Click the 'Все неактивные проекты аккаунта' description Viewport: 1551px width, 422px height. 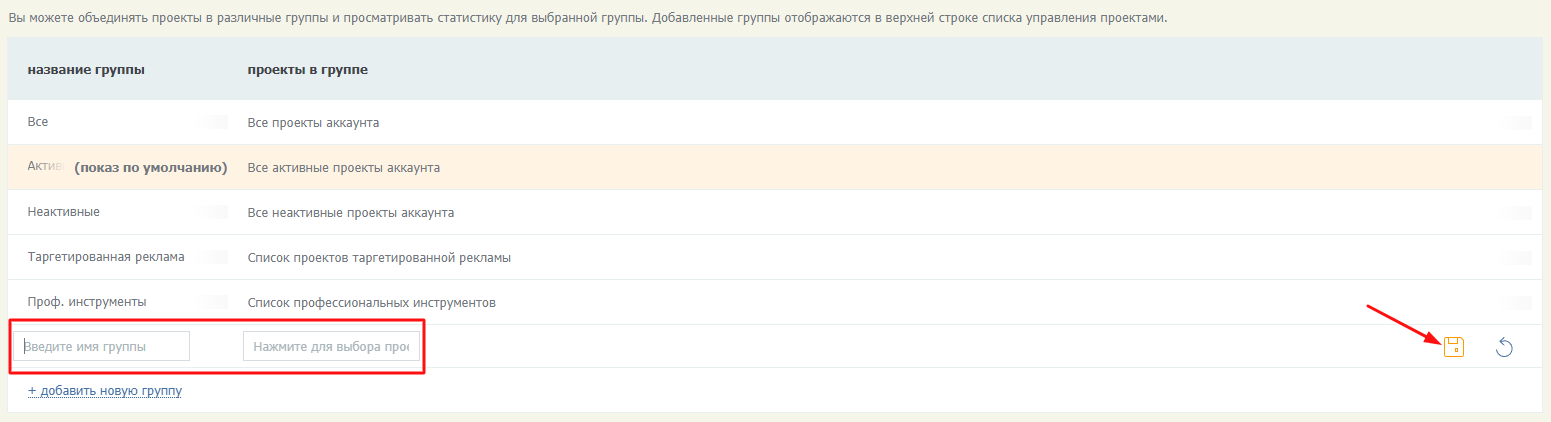click(351, 213)
